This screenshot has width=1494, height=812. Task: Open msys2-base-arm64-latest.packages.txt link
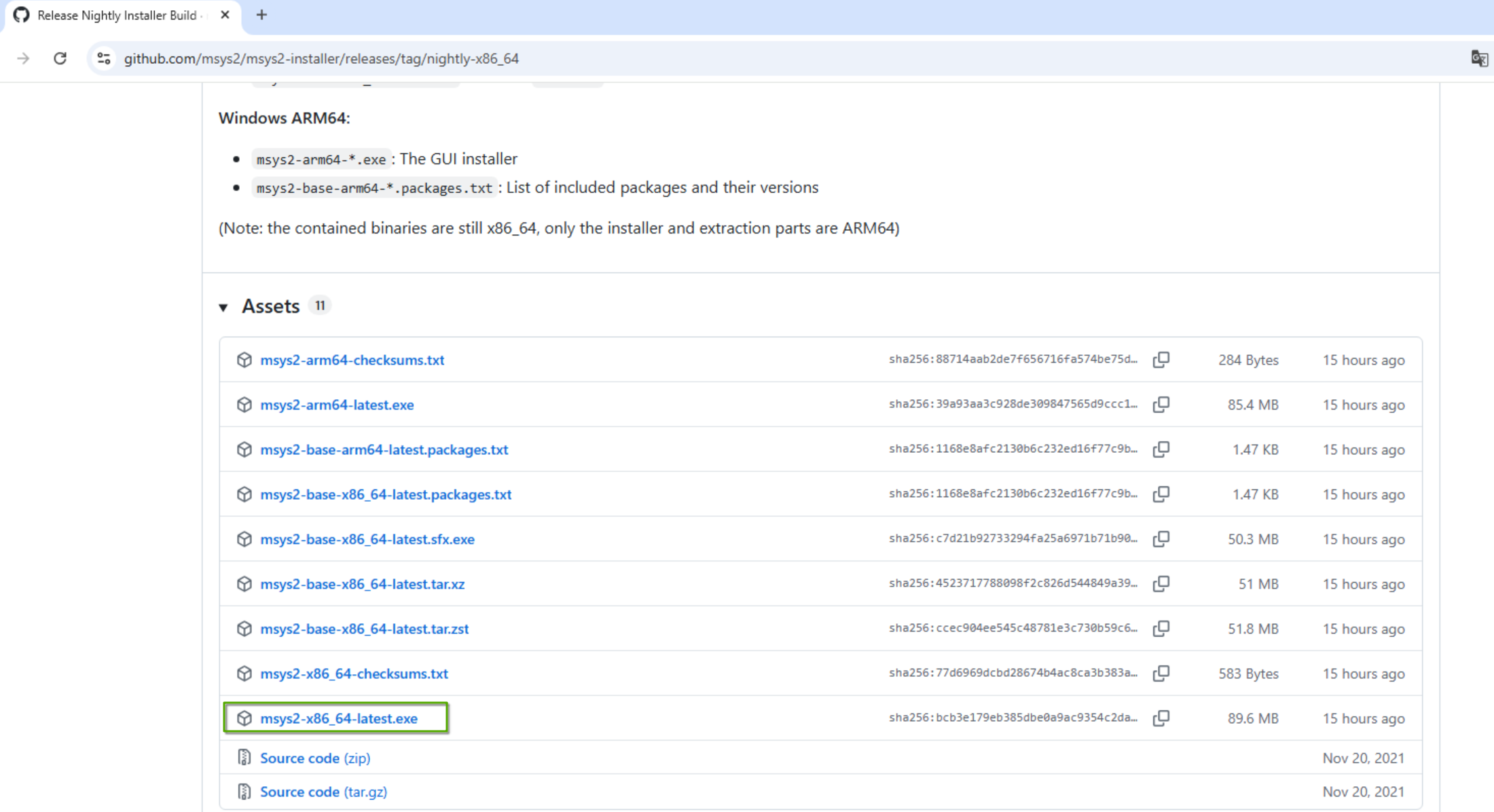coord(384,449)
